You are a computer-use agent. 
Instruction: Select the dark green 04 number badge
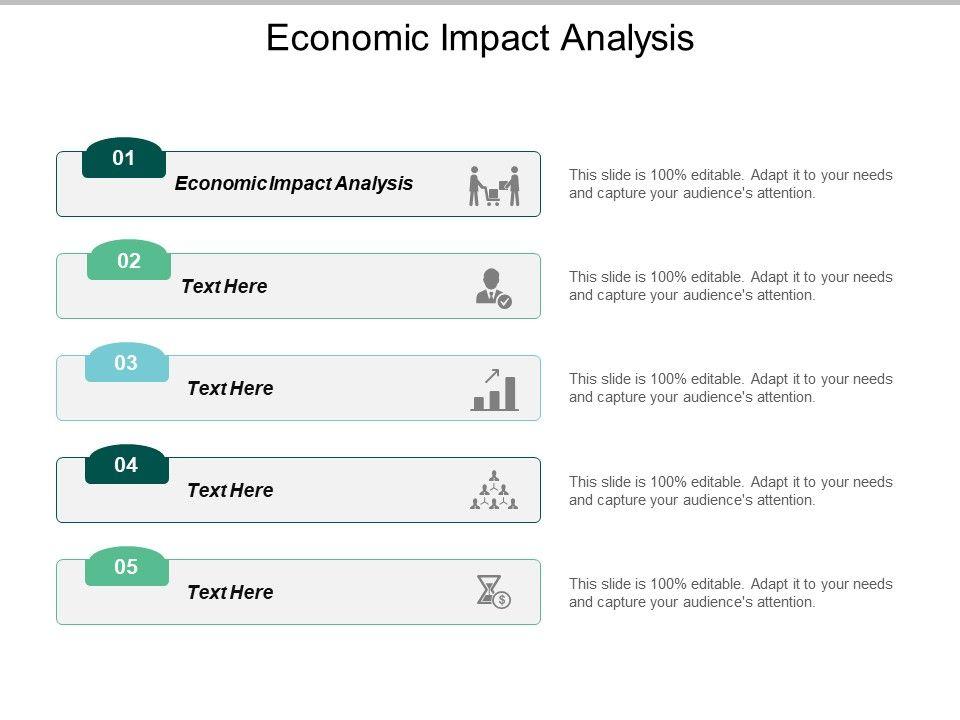(126, 465)
